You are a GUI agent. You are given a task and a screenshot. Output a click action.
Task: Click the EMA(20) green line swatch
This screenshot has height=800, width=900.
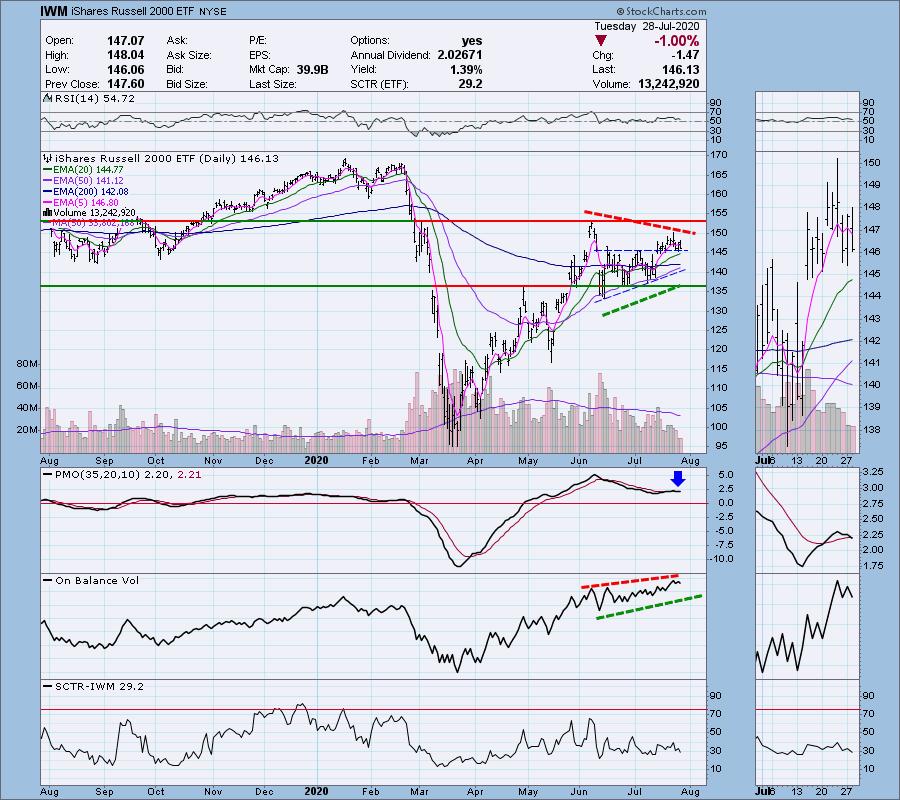tap(48, 170)
